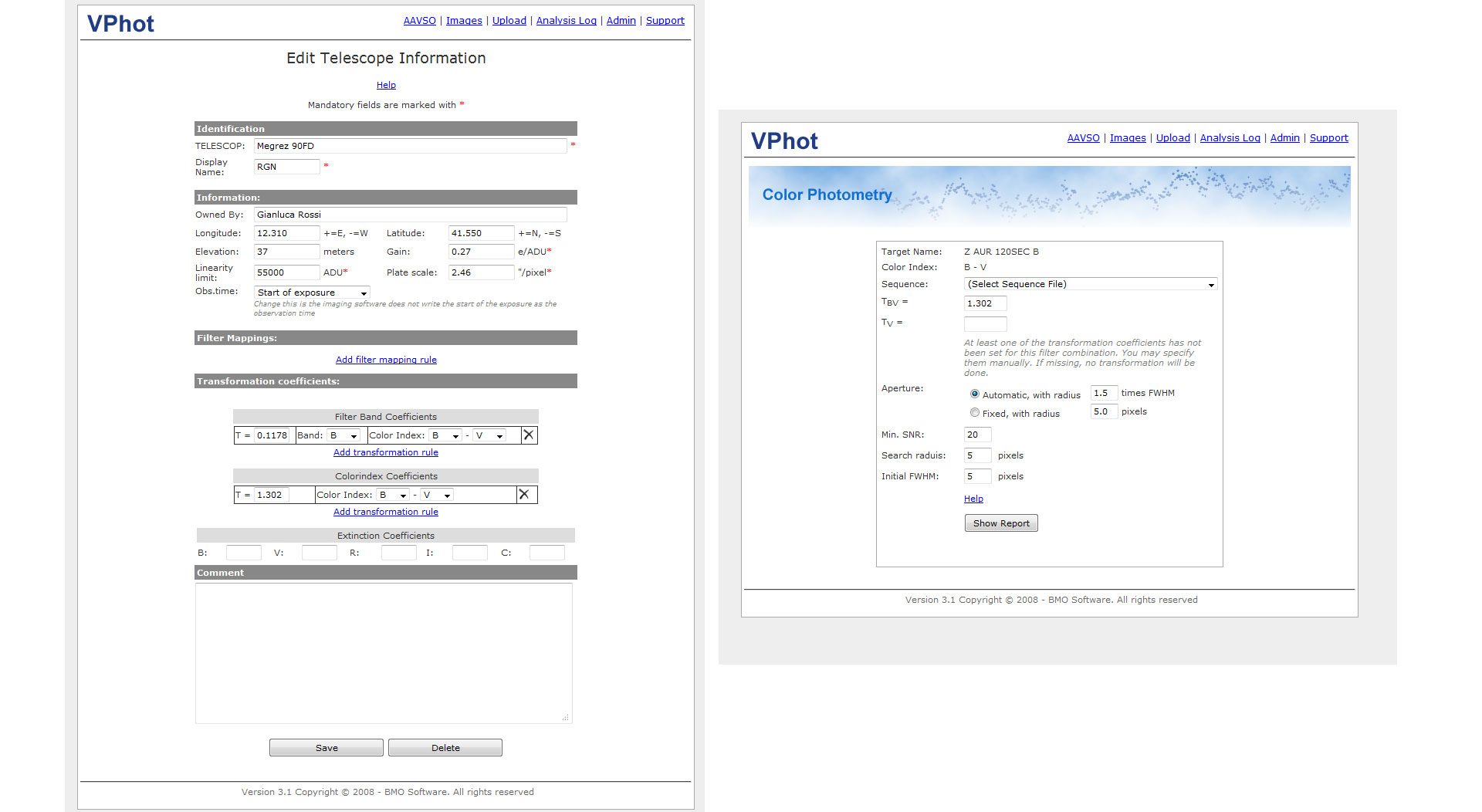Image resolution: width=1482 pixels, height=812 pixels.
Task: Click Add filter mapping rule link
Action: [x=386, y=360]
